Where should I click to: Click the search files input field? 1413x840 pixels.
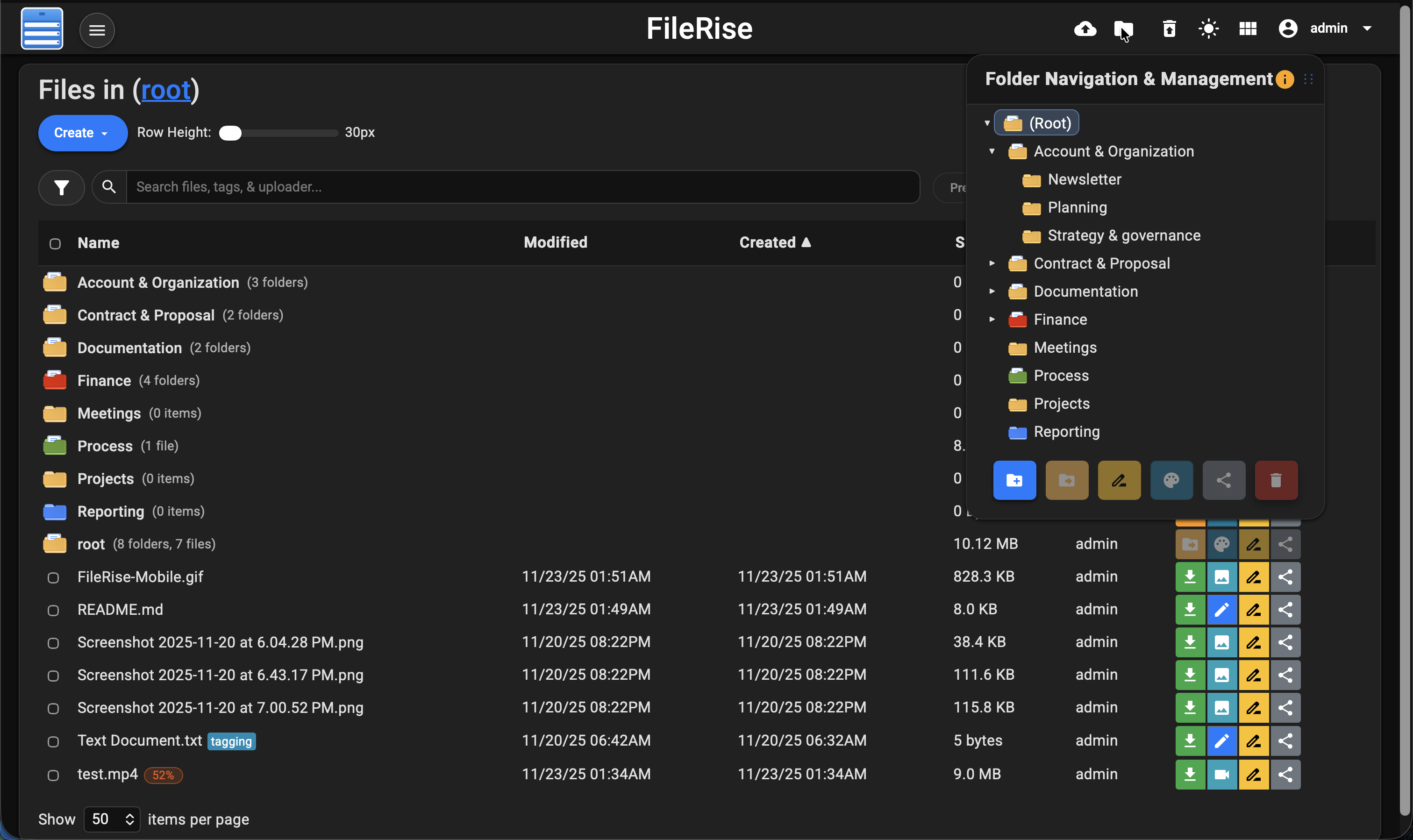522,187
